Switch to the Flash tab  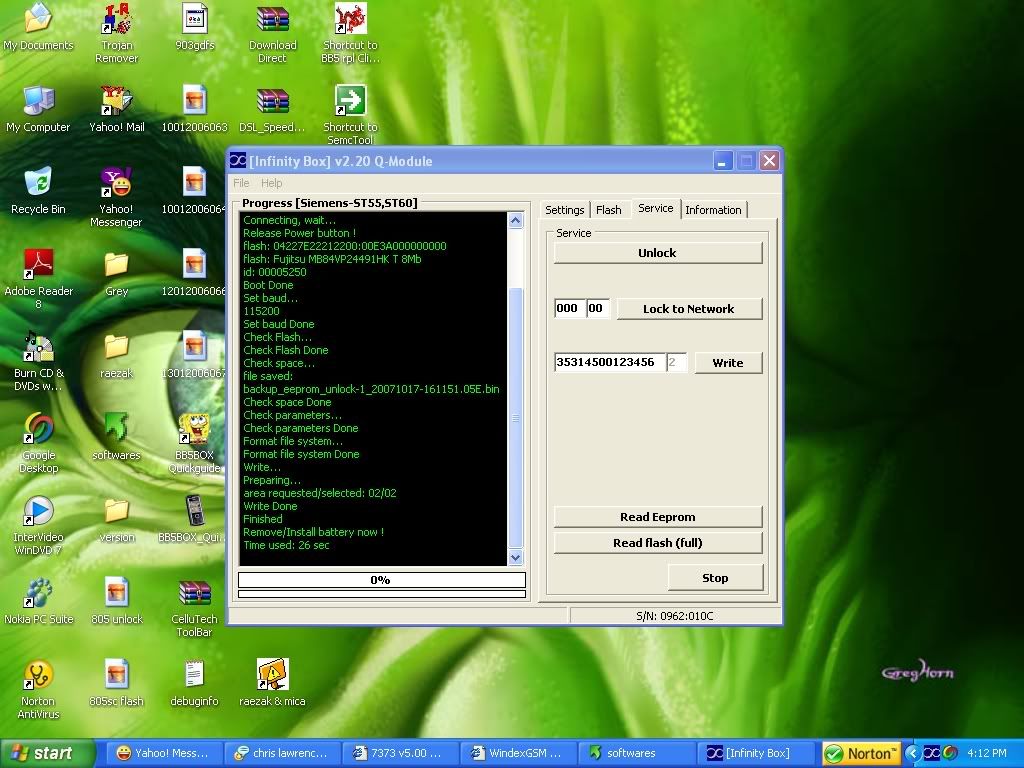click(609, 210)
